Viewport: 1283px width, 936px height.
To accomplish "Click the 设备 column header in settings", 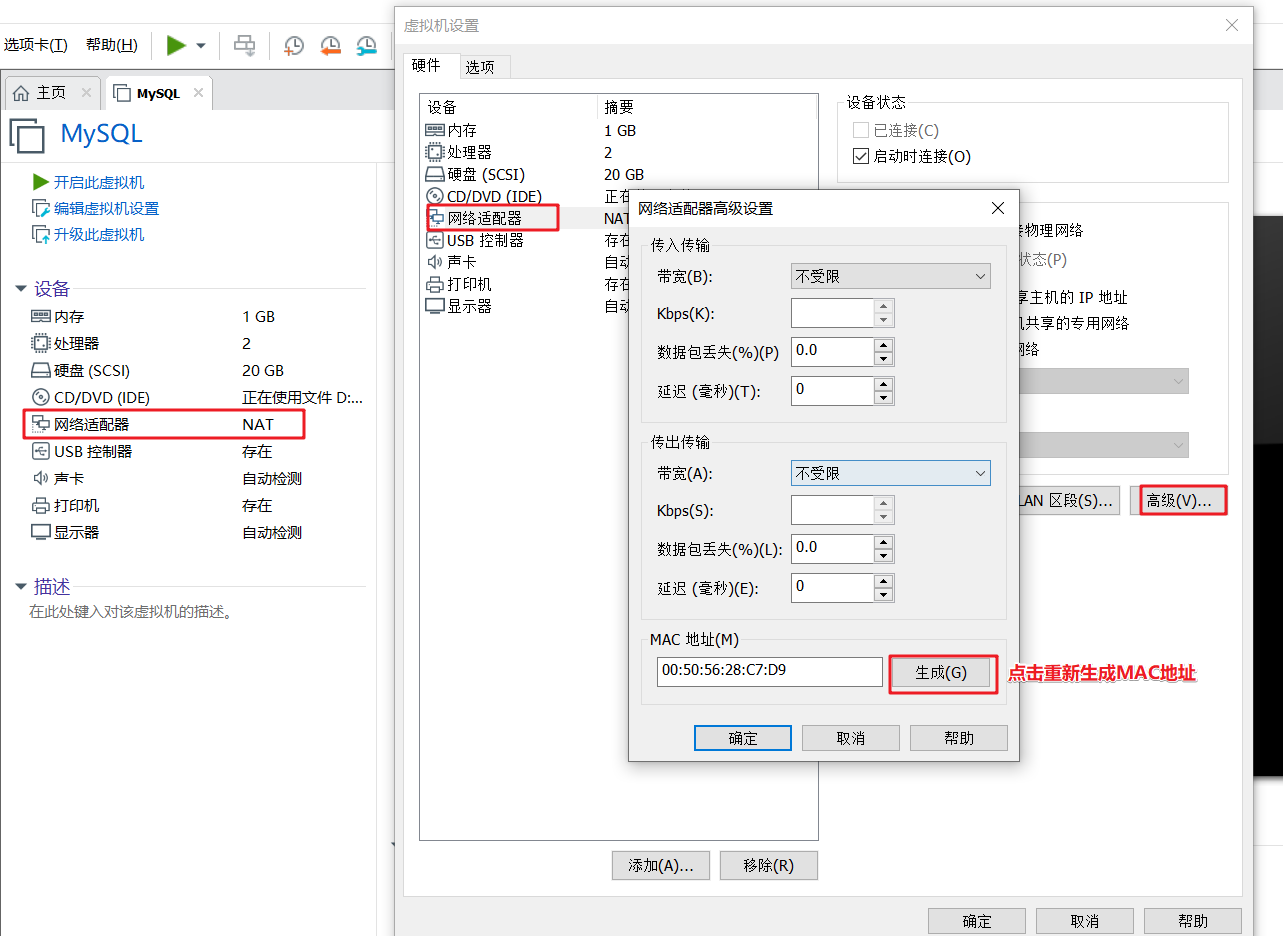I will [x=509, y=107].
